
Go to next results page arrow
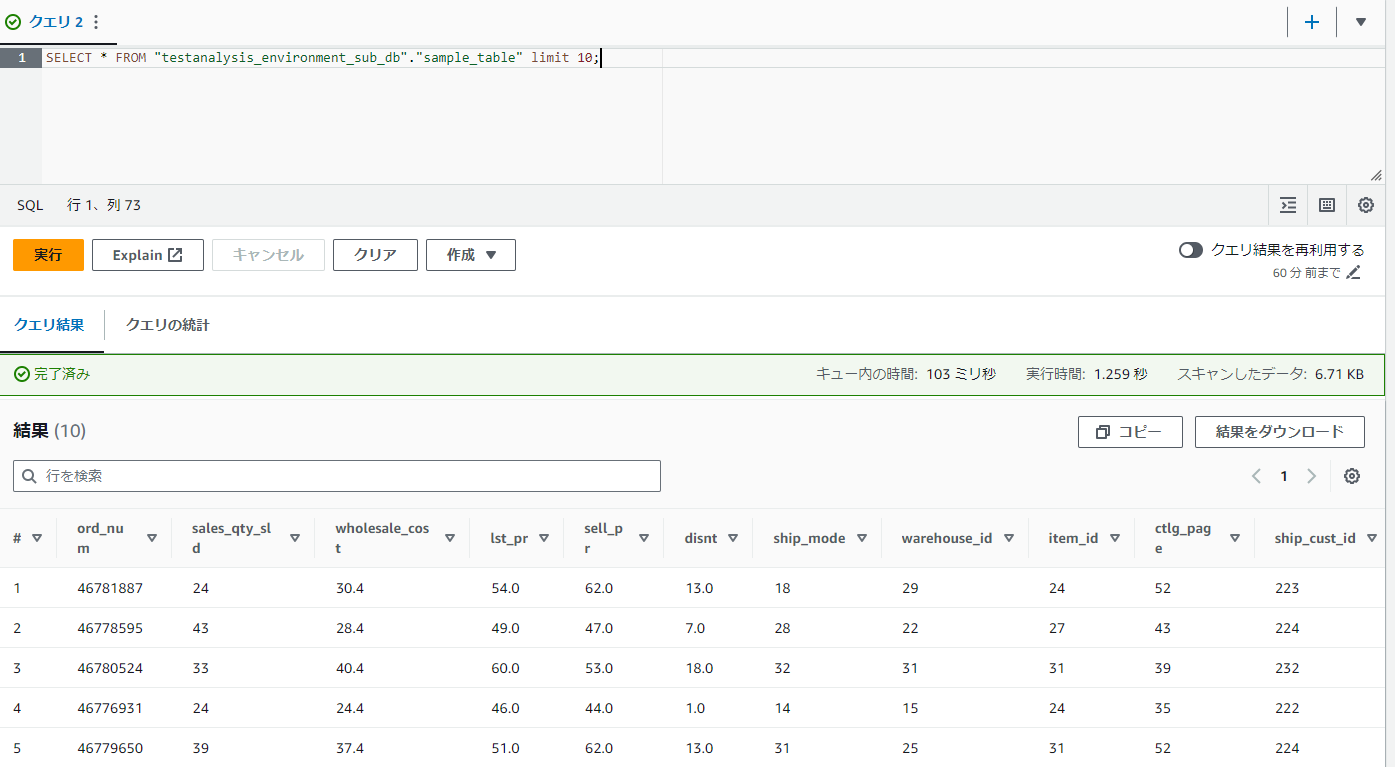point(1312,476)
